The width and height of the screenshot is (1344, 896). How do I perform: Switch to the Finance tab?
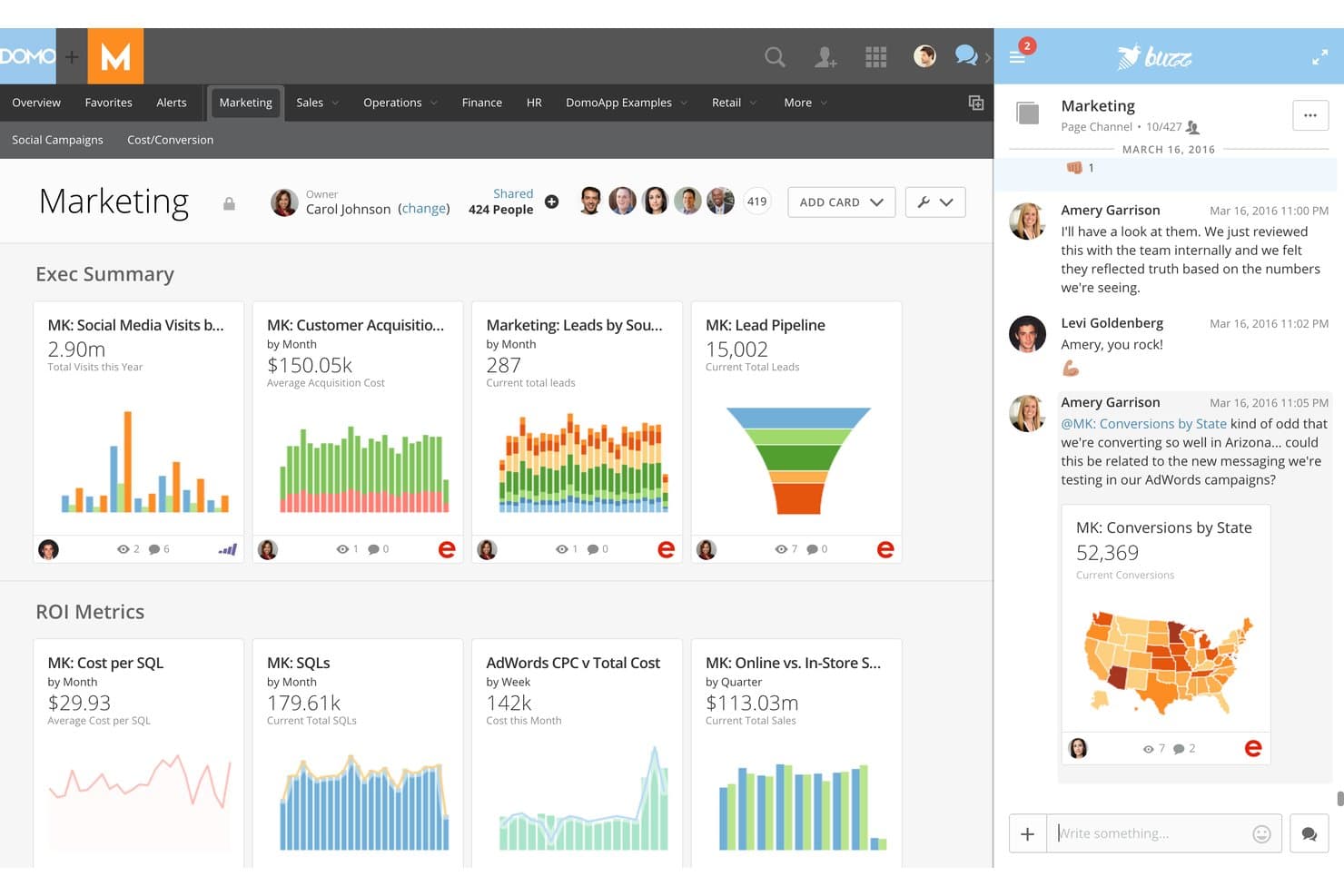[482, 103]
